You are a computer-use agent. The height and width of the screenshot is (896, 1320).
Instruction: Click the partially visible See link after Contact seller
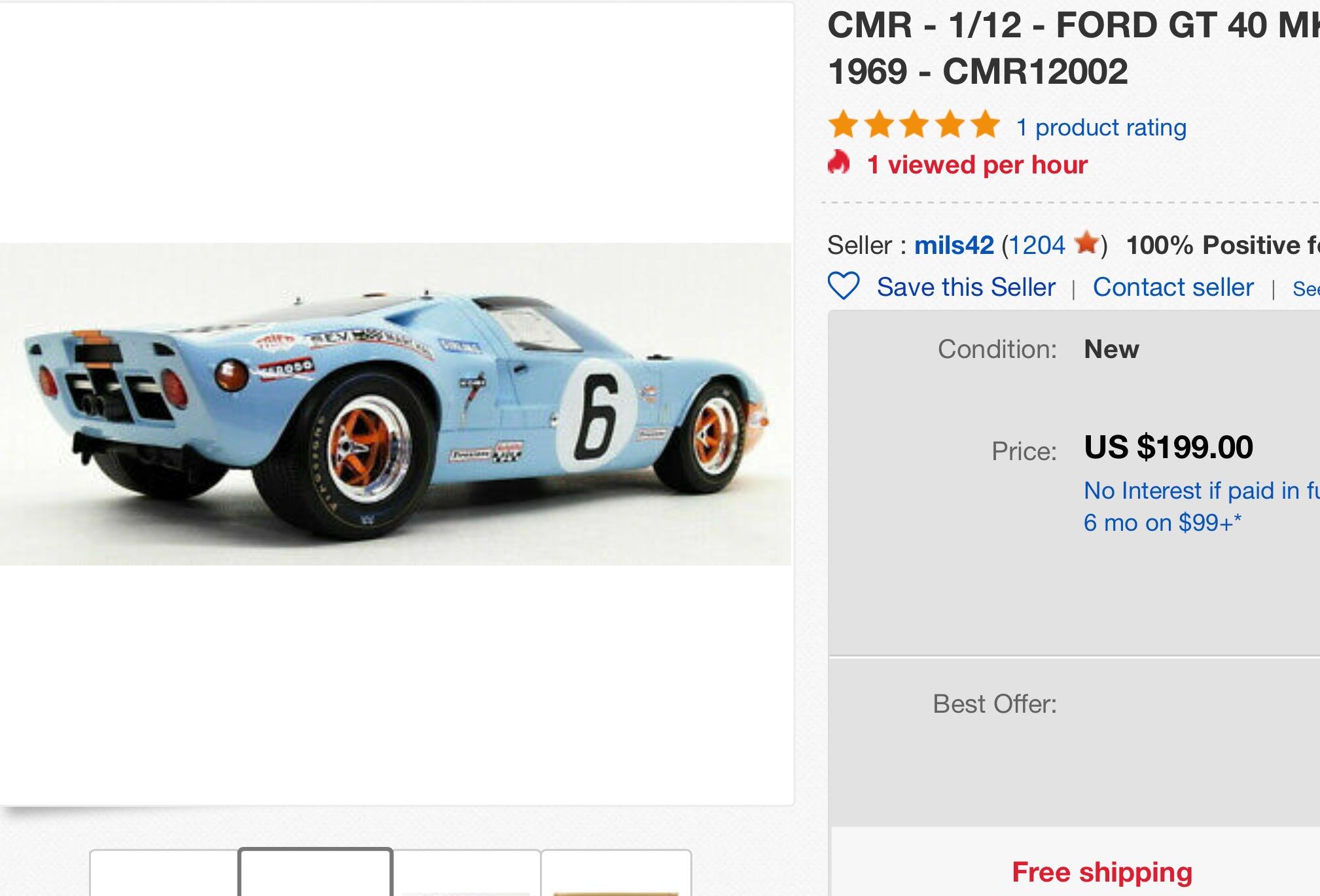1306,289
